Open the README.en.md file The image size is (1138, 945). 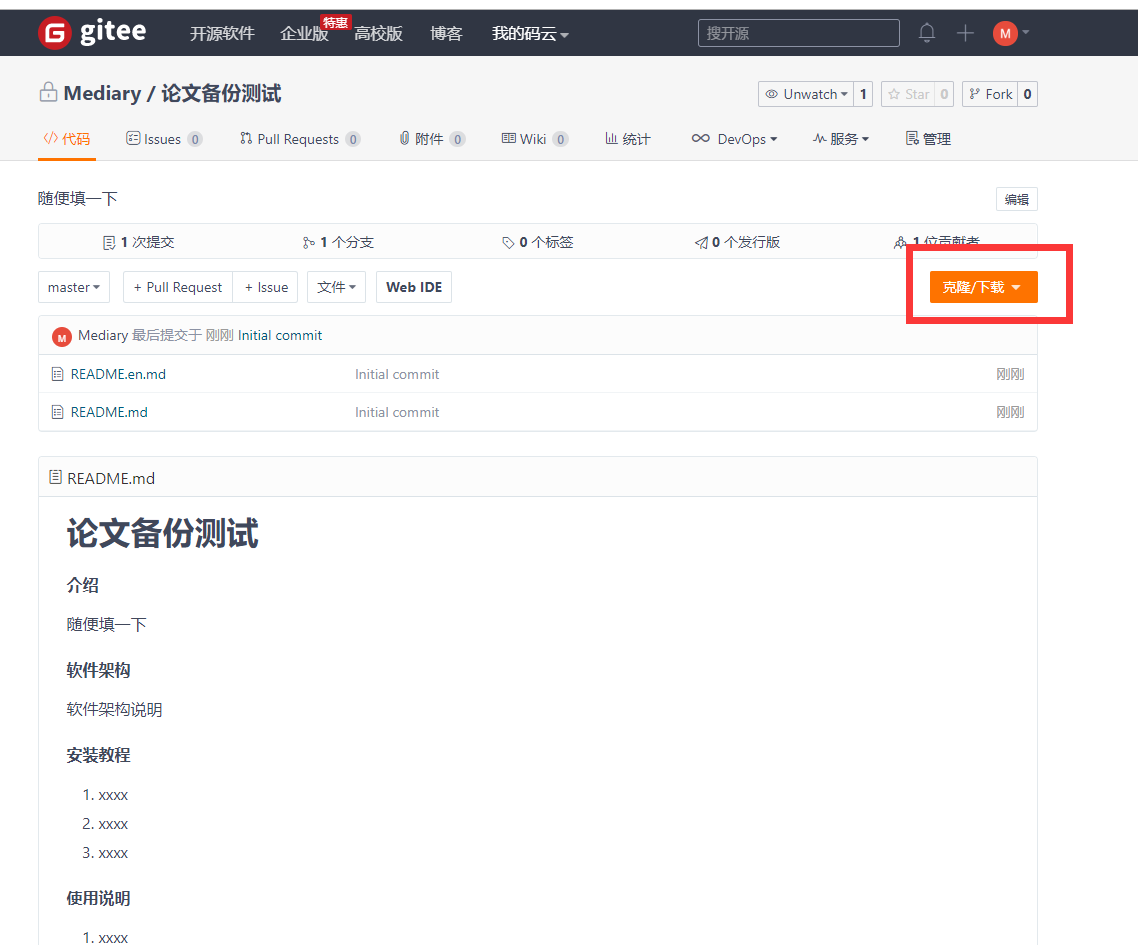coord(118,375)
